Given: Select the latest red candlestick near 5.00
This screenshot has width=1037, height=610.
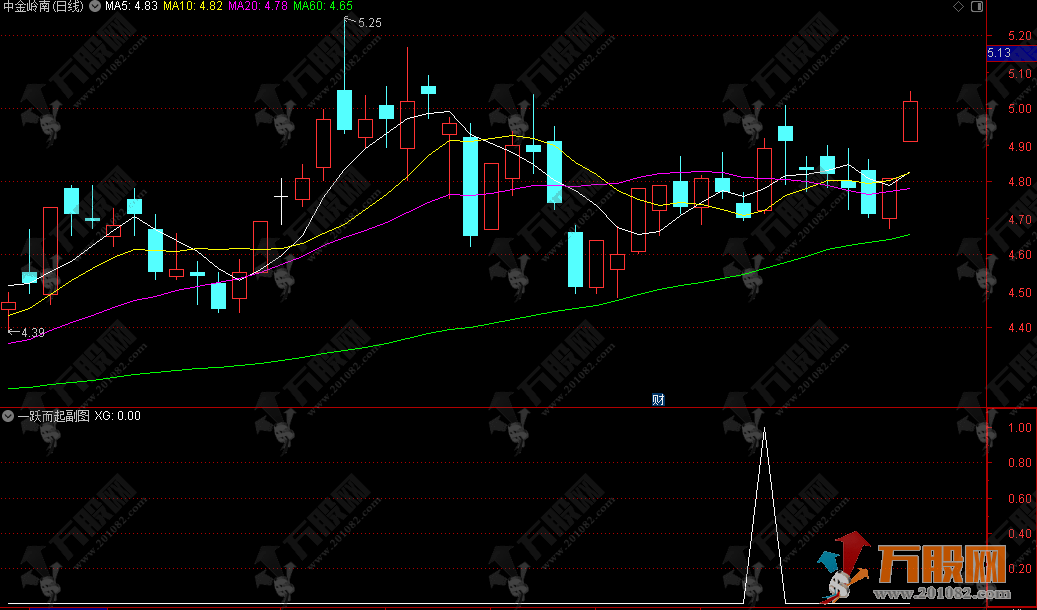Looking at the screenshot, I should click(x=911, y=122).
